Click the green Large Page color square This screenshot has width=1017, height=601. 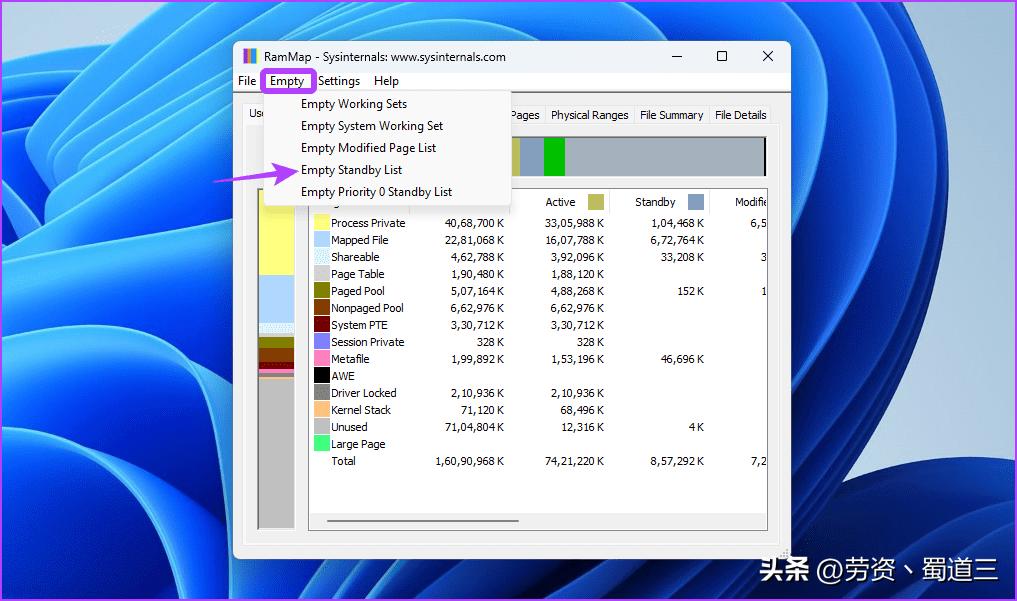click(x=322, y=443)
